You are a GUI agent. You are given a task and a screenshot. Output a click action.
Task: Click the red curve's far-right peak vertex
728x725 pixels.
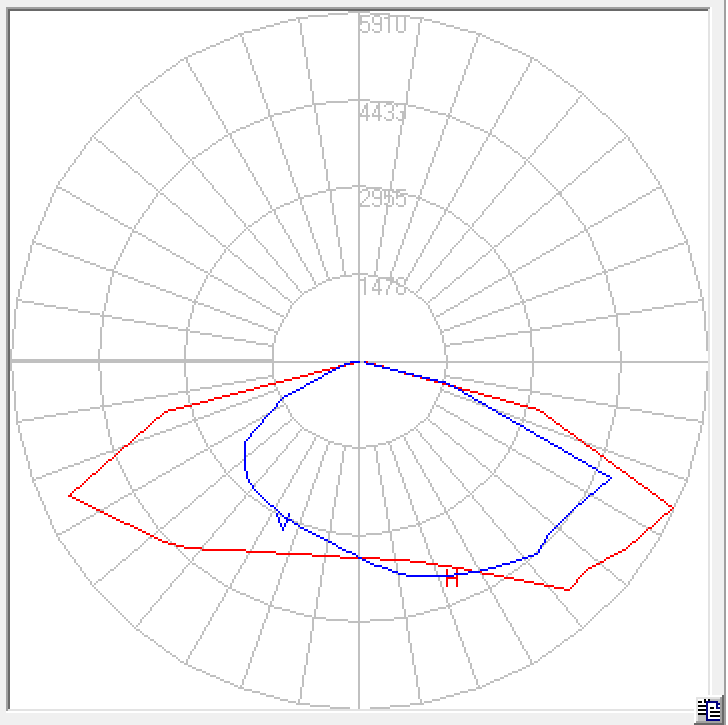pyautogui.click(x=674, y=508)
